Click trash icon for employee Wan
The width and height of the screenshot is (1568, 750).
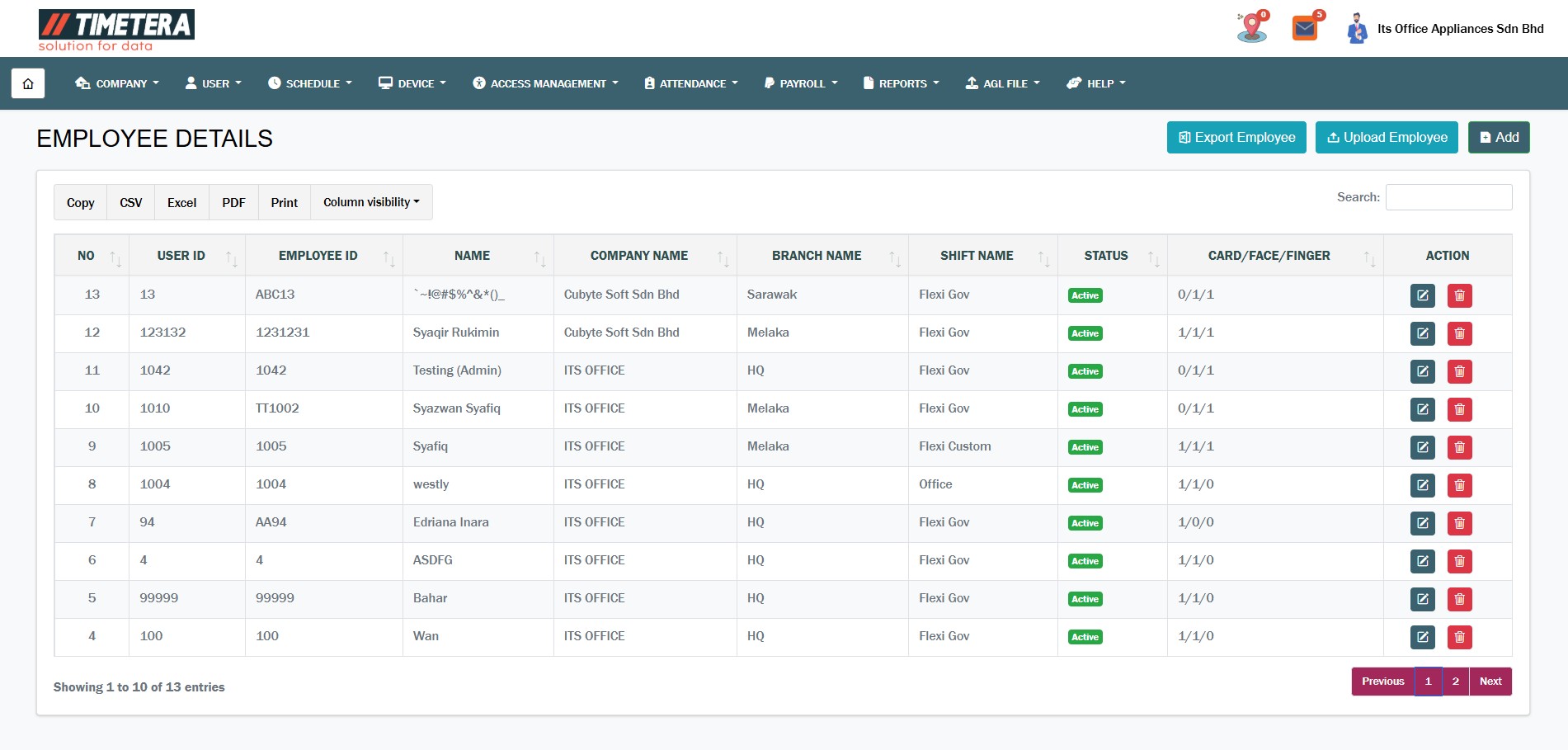(1459, 637)
